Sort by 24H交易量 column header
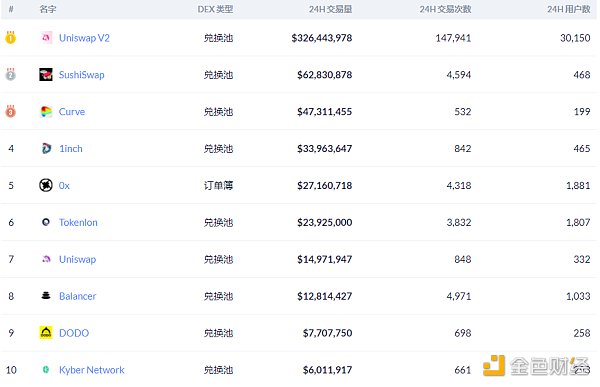The image size is (600, 387). click(330, 9)
